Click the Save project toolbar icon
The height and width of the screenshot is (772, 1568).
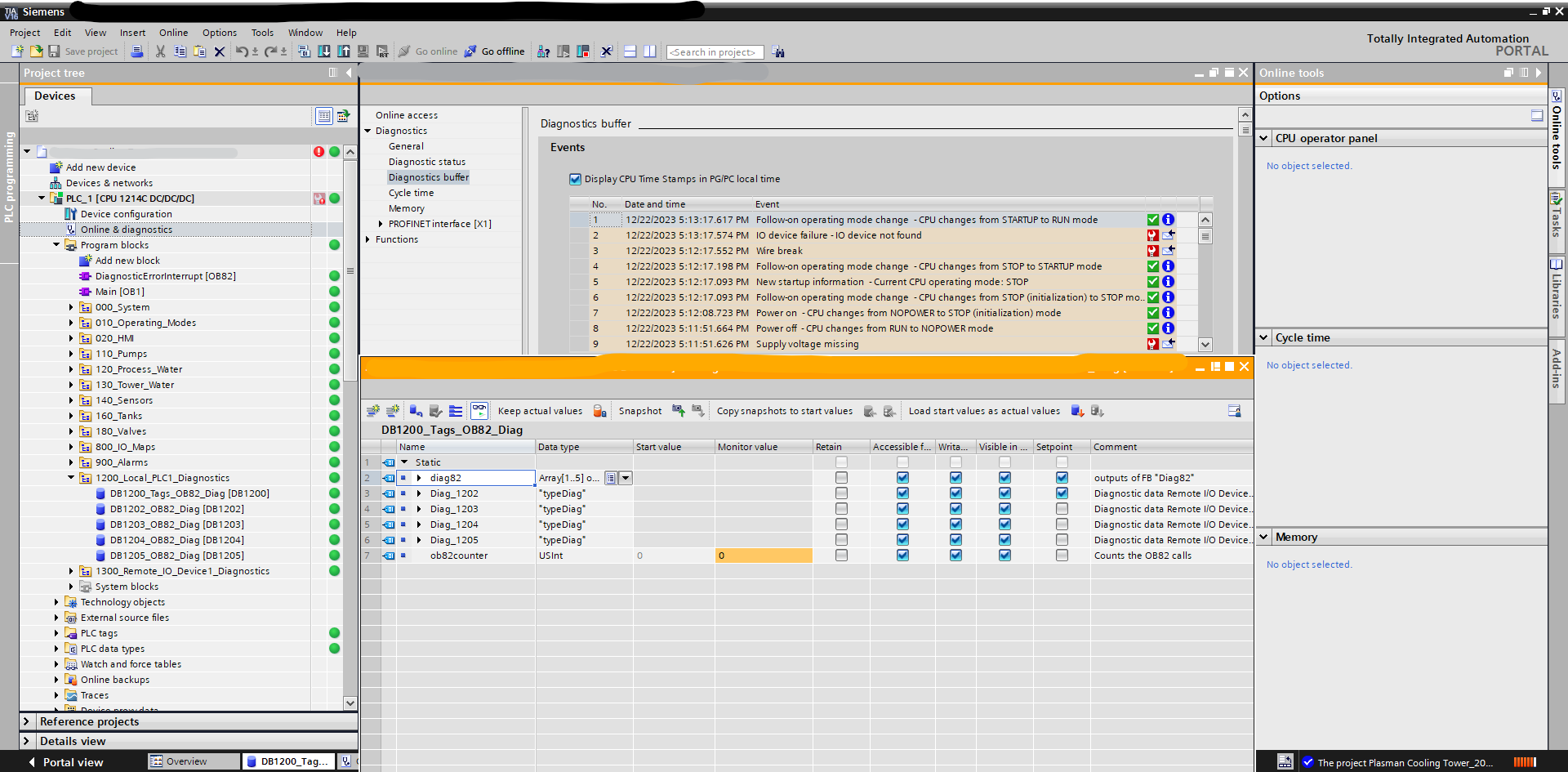tap(54, 51)
